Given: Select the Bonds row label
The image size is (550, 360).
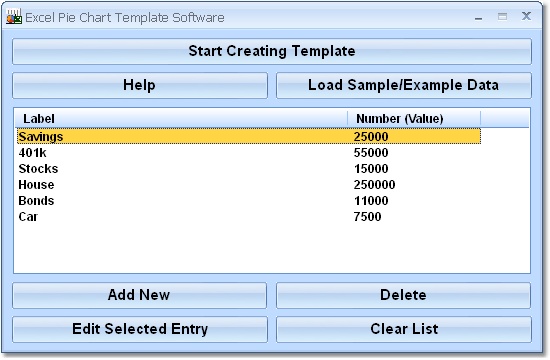Looking at the screenshot, I should (x=36, y=201).
